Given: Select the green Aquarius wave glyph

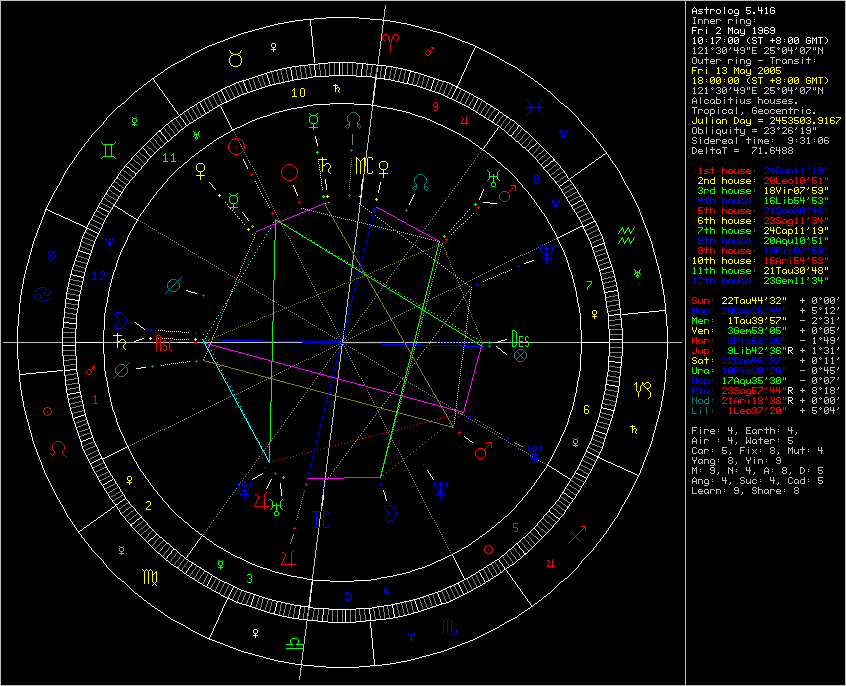Looking at the screenshot, I should [x=627, y=235].
